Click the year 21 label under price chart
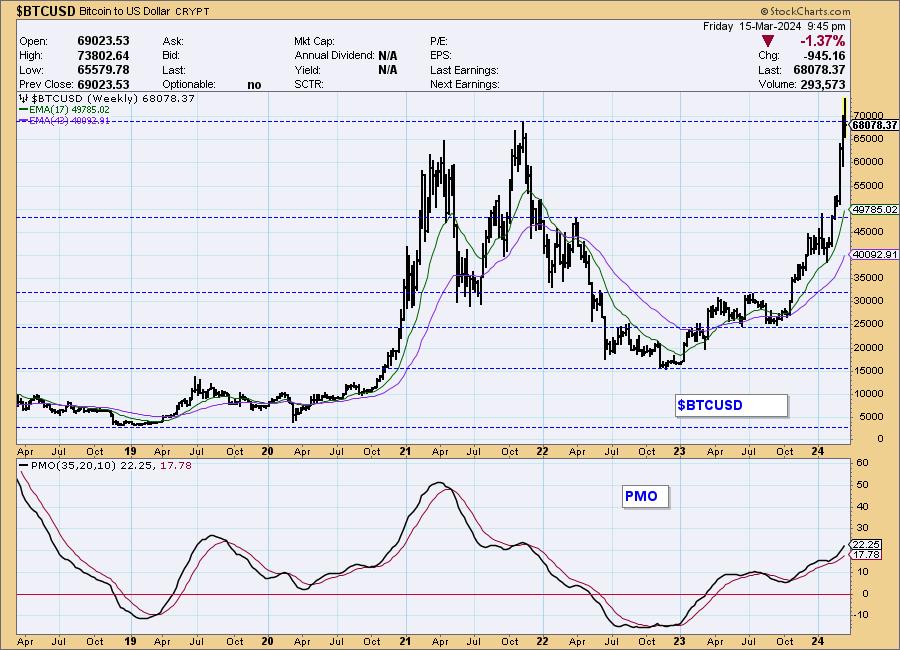 405,451
